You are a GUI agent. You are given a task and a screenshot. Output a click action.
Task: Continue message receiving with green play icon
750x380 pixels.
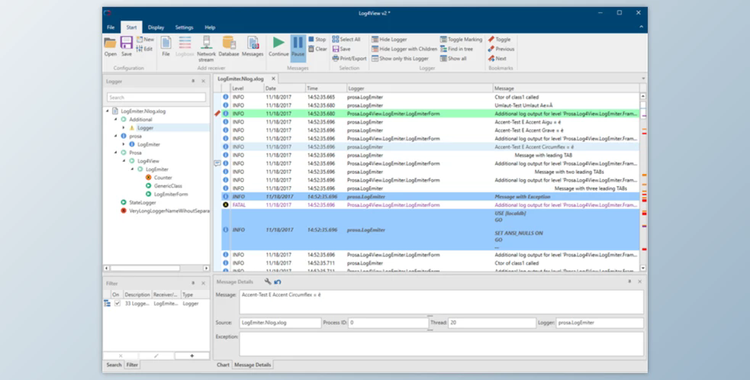click(278, 46)
